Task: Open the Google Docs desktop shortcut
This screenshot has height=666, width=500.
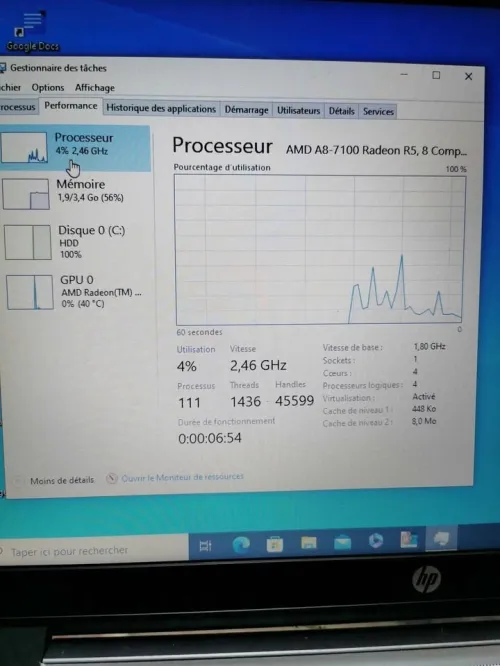Action: (33, 31)
